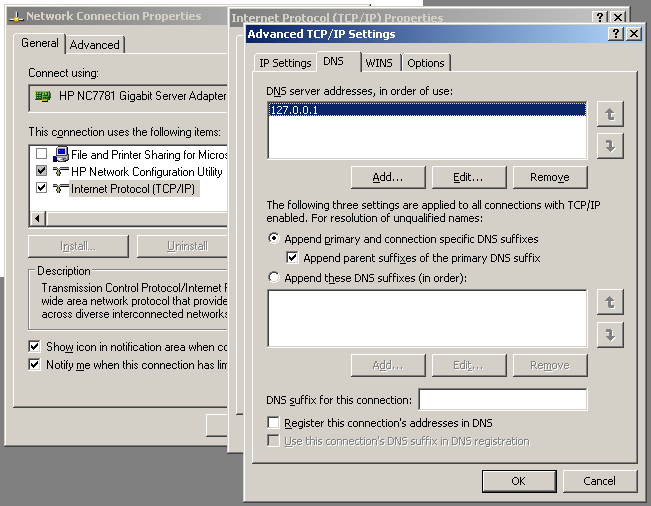
Task: Select the Internet Protocol (TCP/IP) list item
Action: click(x=133, y=188)
